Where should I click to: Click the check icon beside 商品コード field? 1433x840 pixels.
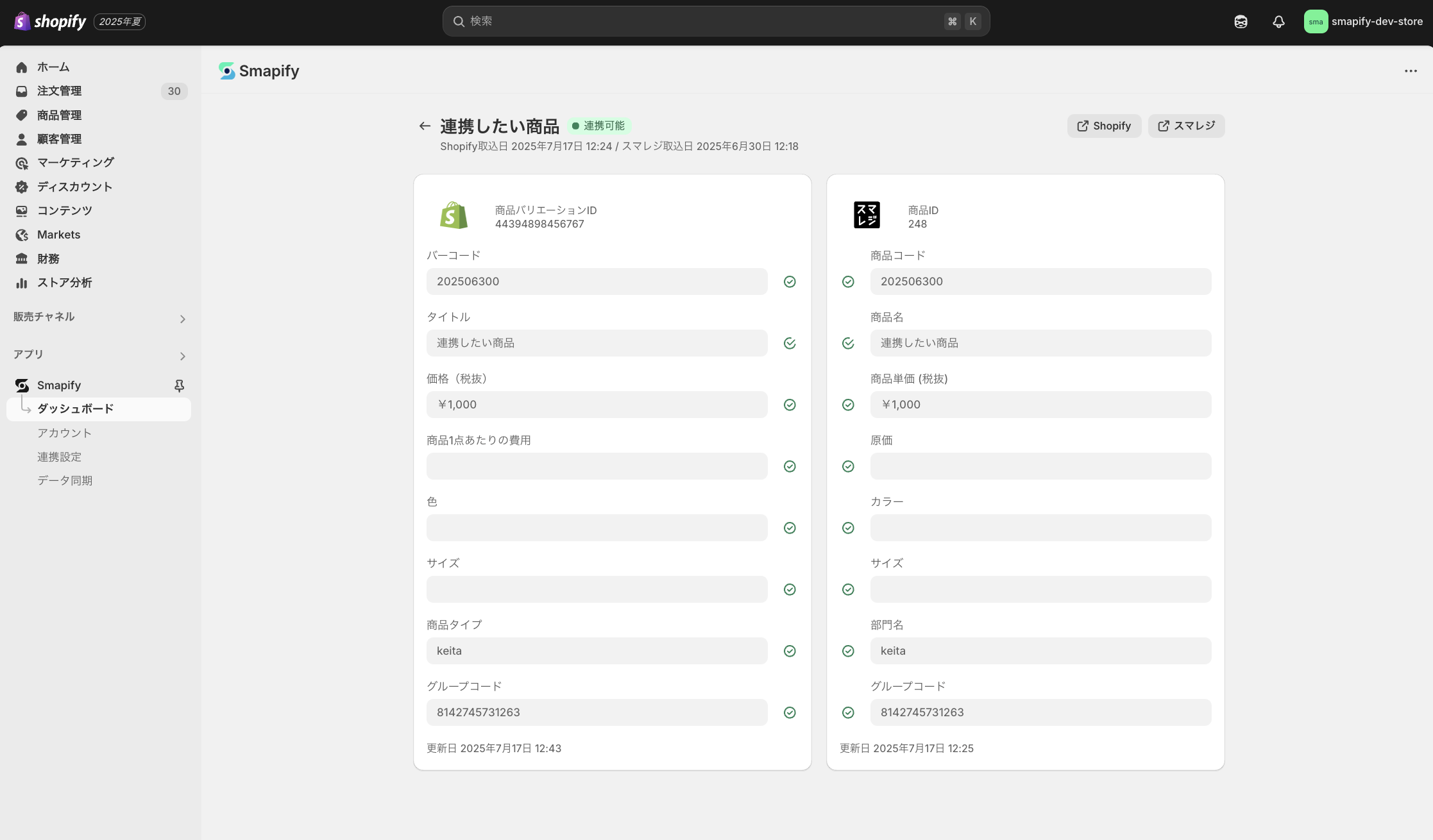tap(848, 281)
